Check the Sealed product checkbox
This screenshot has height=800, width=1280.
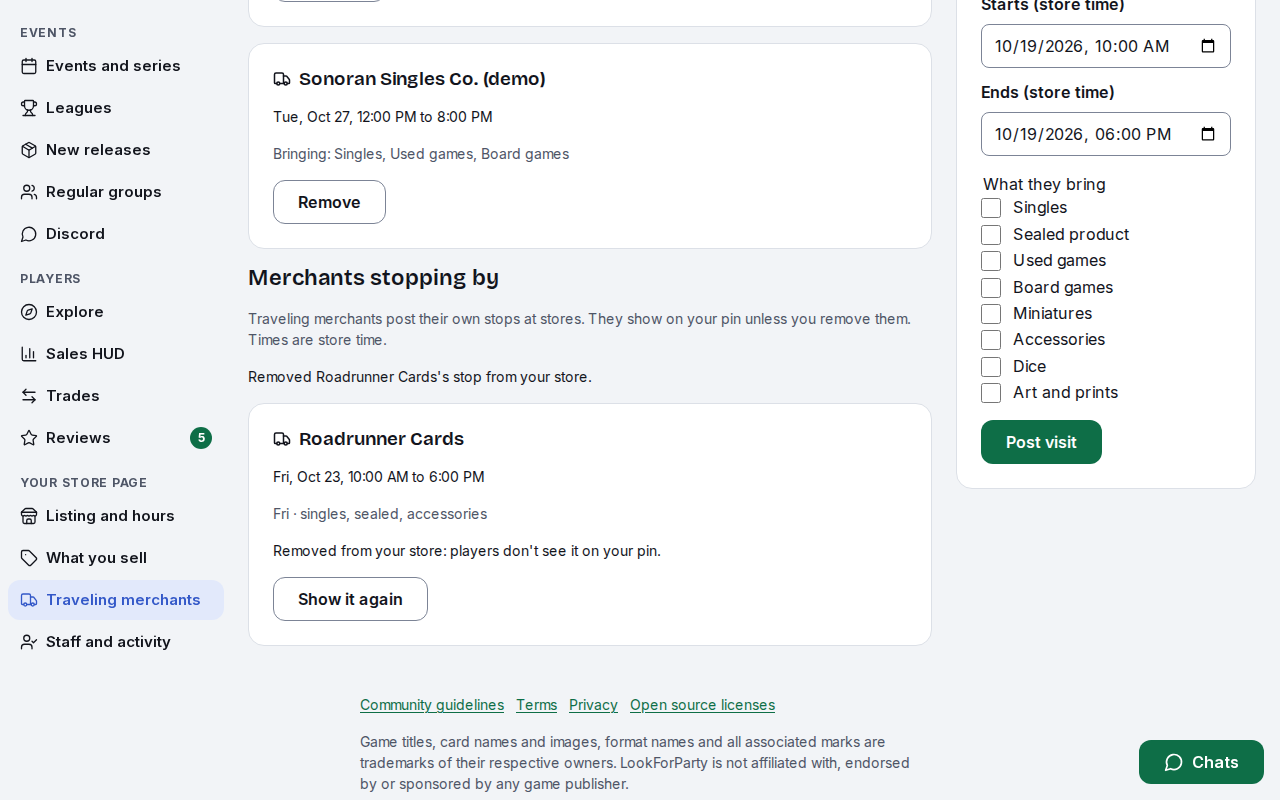coord(991,235)
